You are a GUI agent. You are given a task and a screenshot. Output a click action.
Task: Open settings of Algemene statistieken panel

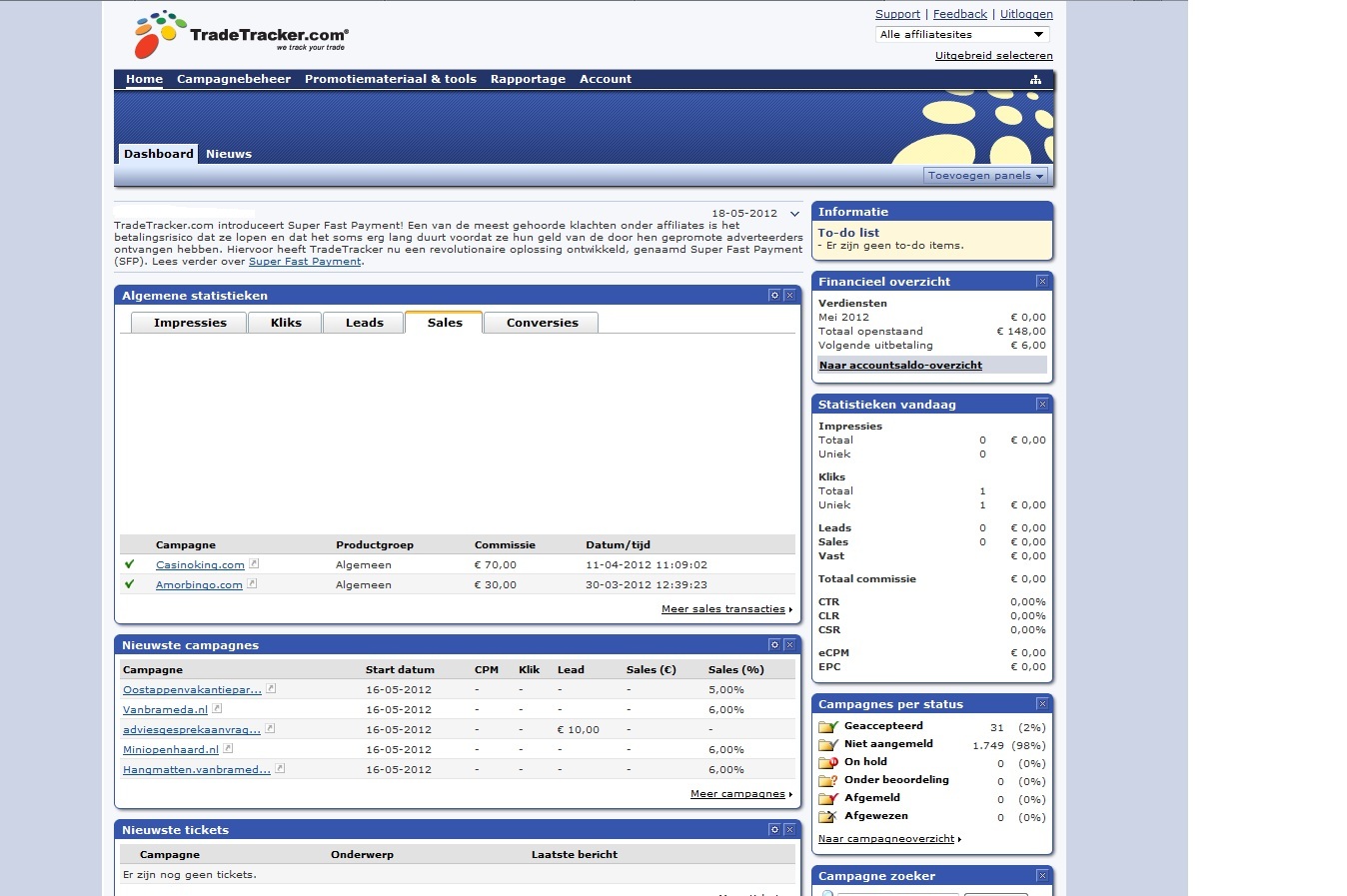(774, 296)
